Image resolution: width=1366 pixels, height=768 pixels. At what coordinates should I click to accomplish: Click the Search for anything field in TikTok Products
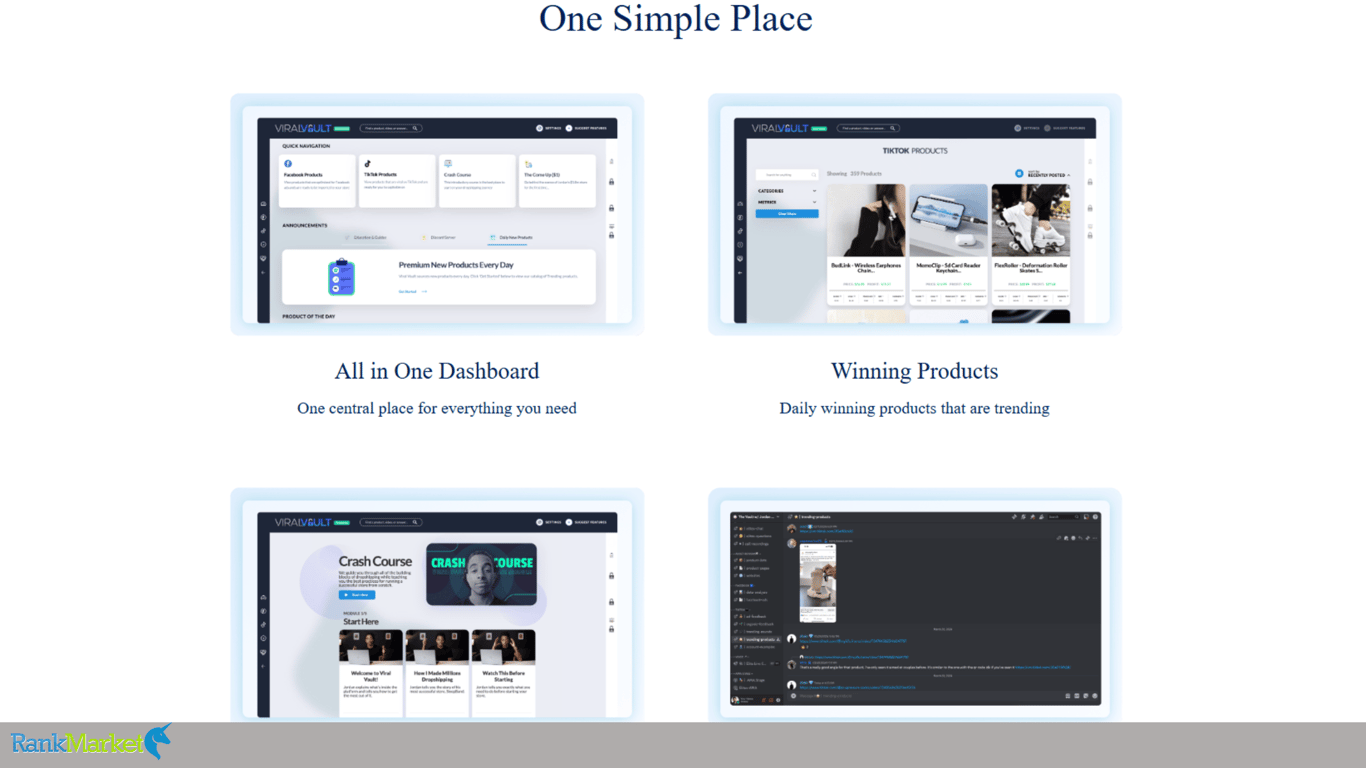click(787, 175)
